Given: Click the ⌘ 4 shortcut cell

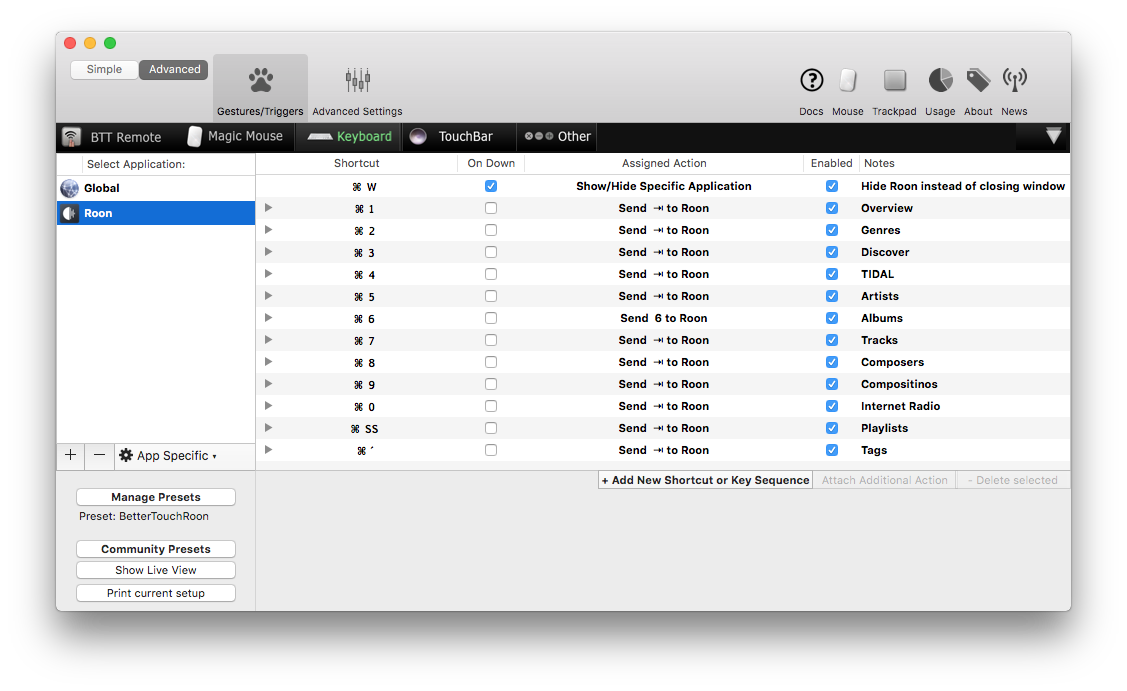Looking at the screenshot, I should [364, 275].
